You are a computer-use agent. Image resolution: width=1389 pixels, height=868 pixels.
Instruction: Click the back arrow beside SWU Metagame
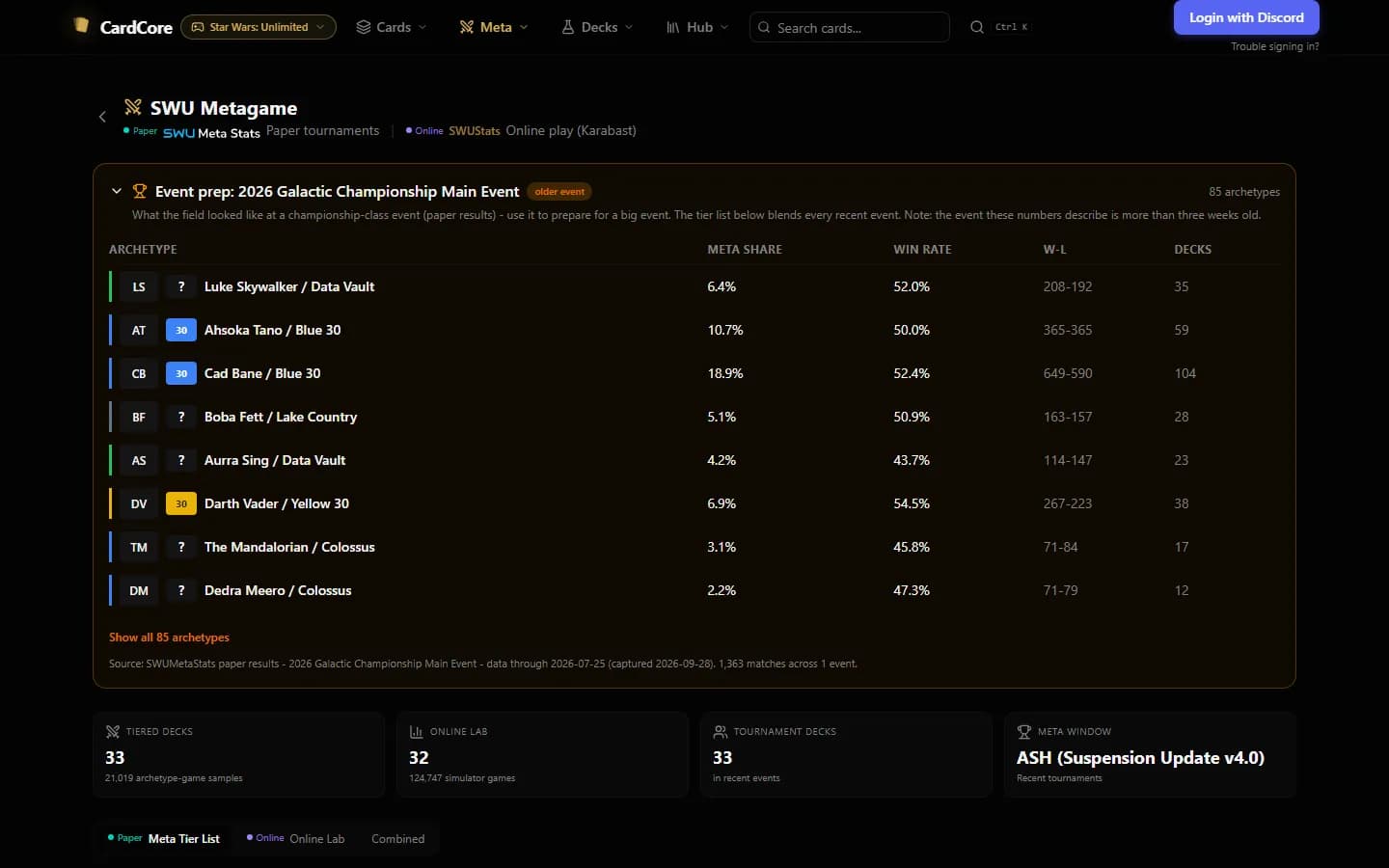(x=102, y=117)
